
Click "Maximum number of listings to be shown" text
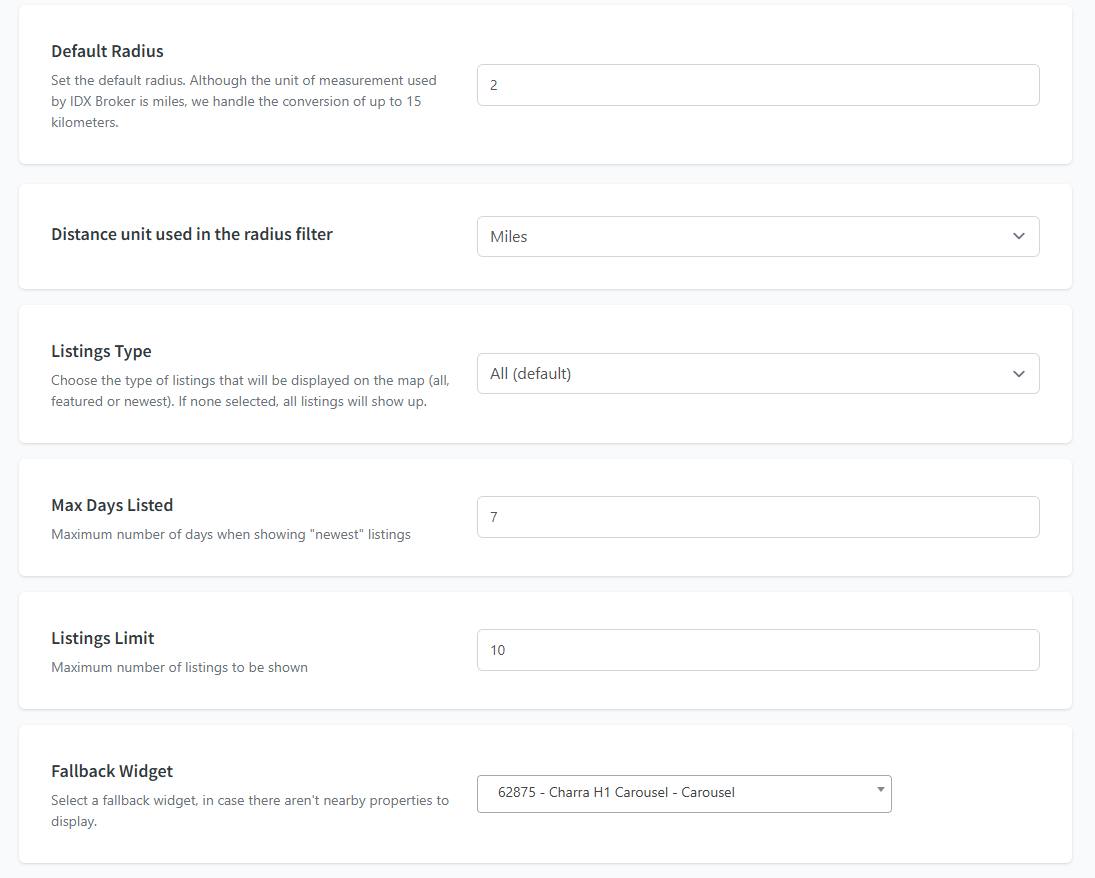[x=180, y=667]
